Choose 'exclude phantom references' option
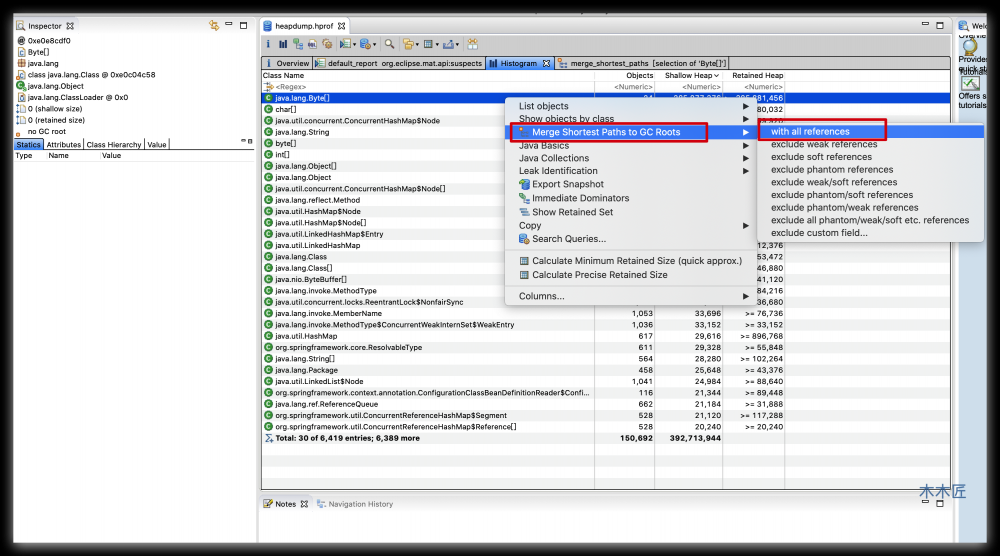Image resolution: width=1000 pixels, height=556 pixels. (x=832, y=170)
